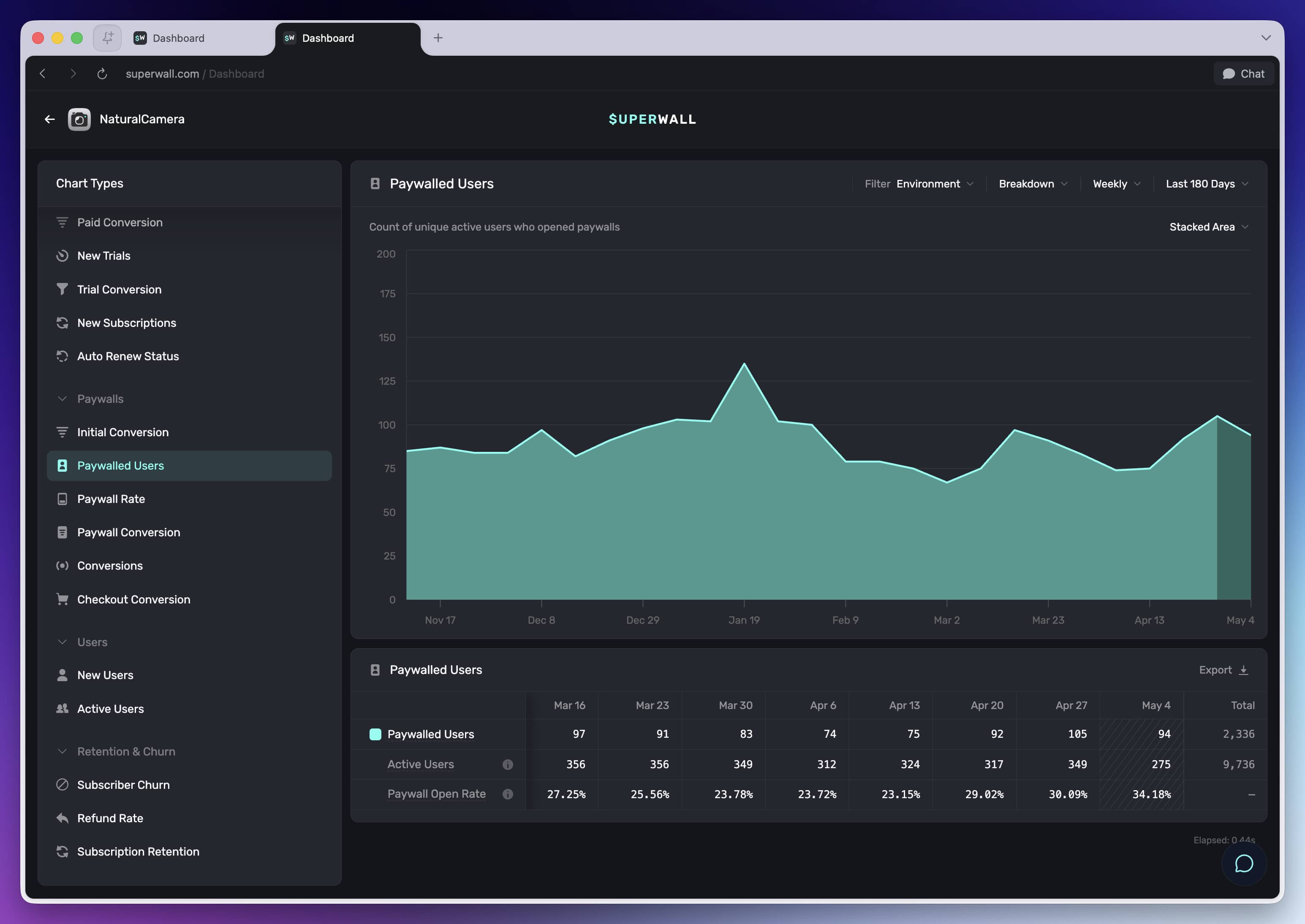1305x924 pixels.
Task: Click superwall.com in the address bar
Action: click(163, 74)
